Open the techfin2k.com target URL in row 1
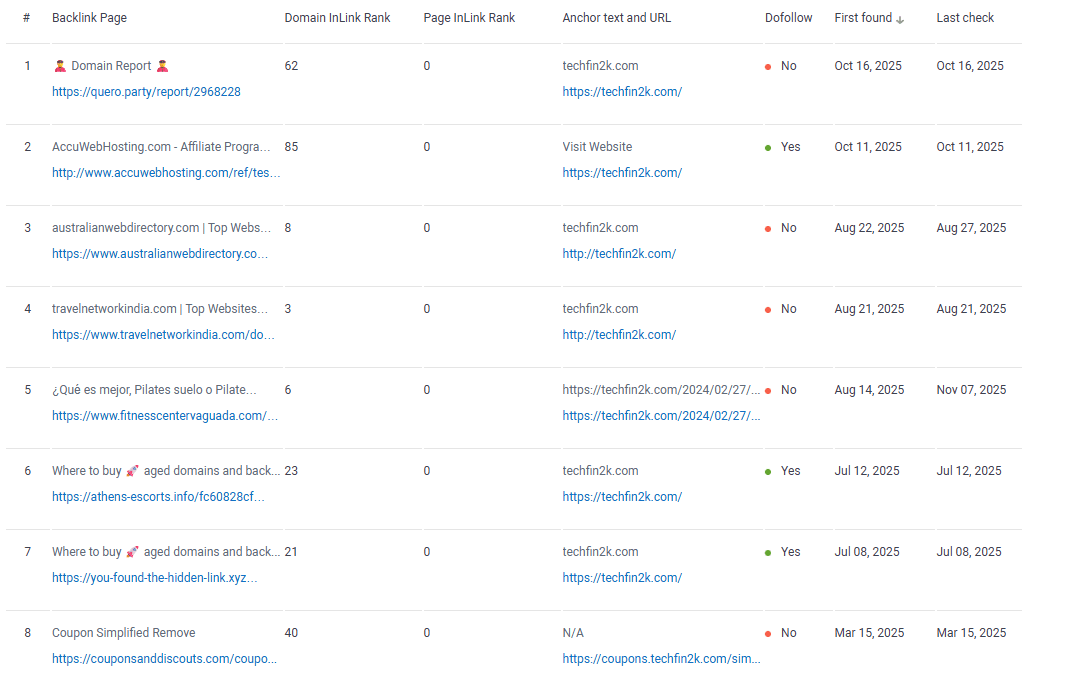The height and width of the screenshot is (697, 1085). click(x=622, y=91)
